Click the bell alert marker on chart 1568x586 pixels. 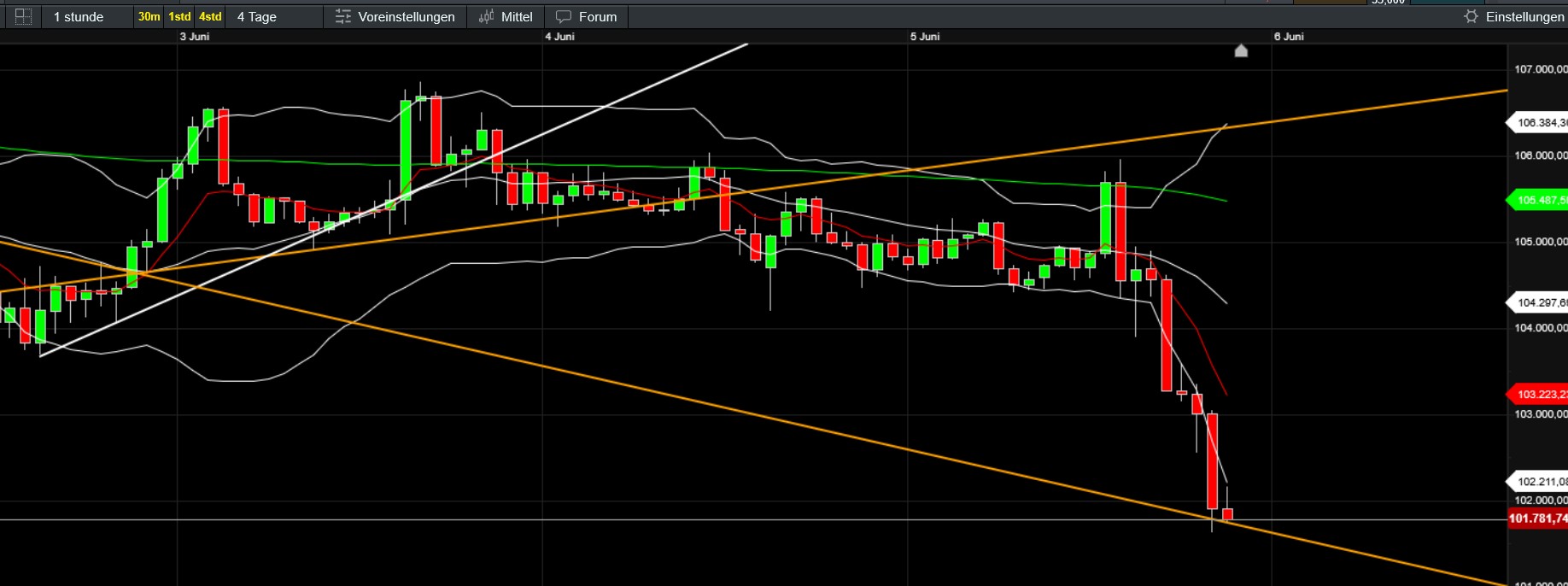point(1241,50)
